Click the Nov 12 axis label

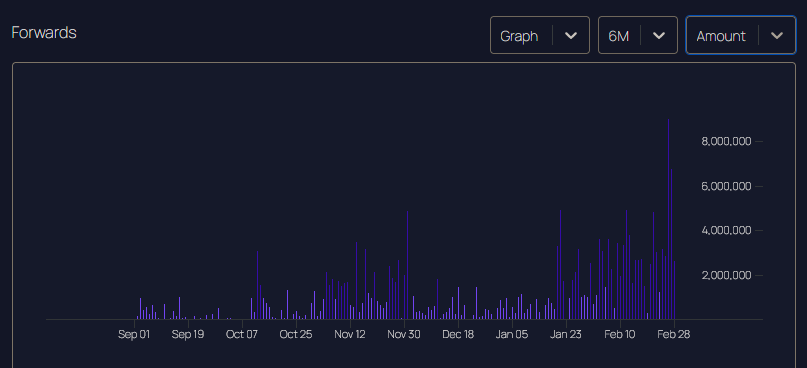[350, 335]
